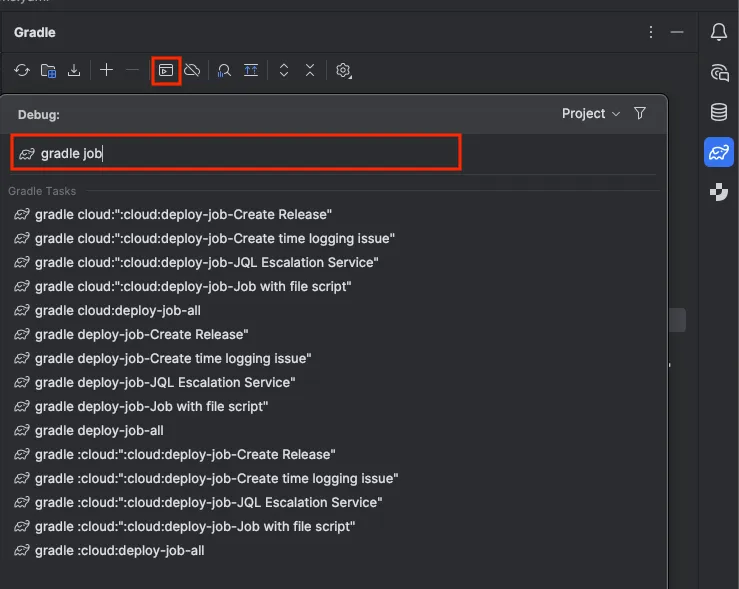This screenshot has height=589, width=739.
Task: Select the 'gradle cloud:deploy-job-all' task
Action: [334, 311]
